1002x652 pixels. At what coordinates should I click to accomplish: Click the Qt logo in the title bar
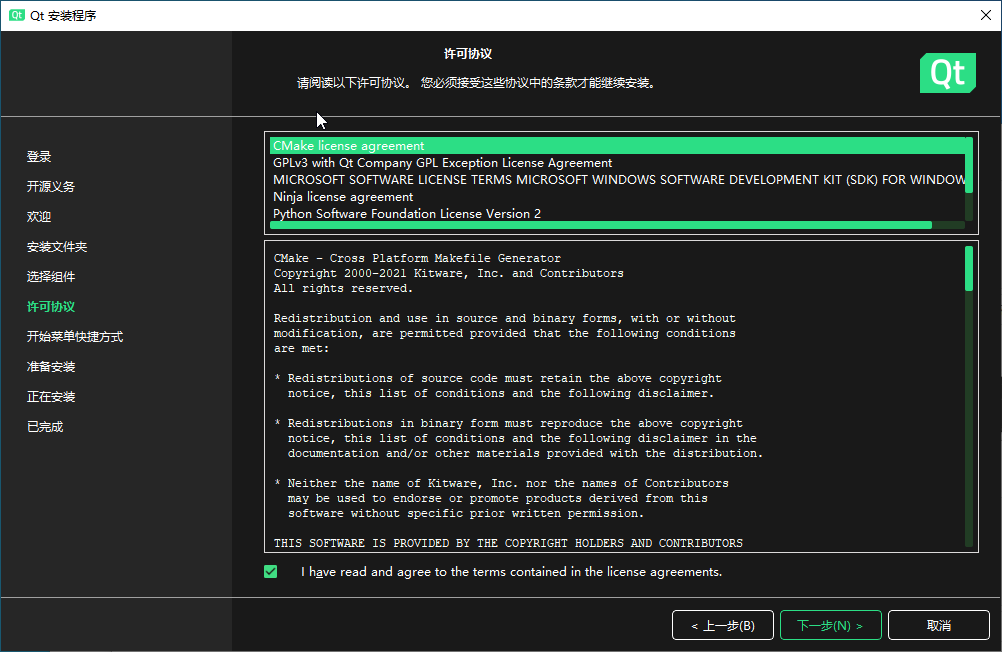pyautogui.click(x=17, y=15)
